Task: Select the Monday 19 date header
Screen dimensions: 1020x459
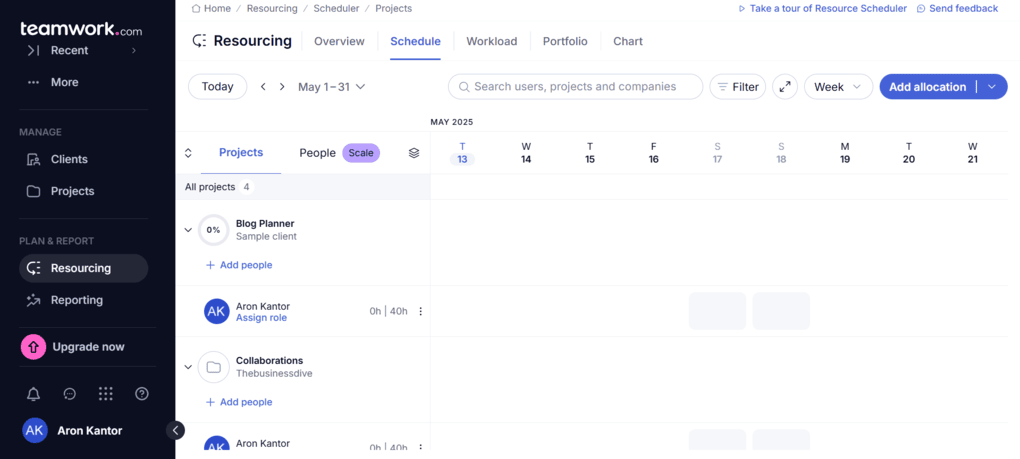Action: pyautogui.click(x=844, y=153)
